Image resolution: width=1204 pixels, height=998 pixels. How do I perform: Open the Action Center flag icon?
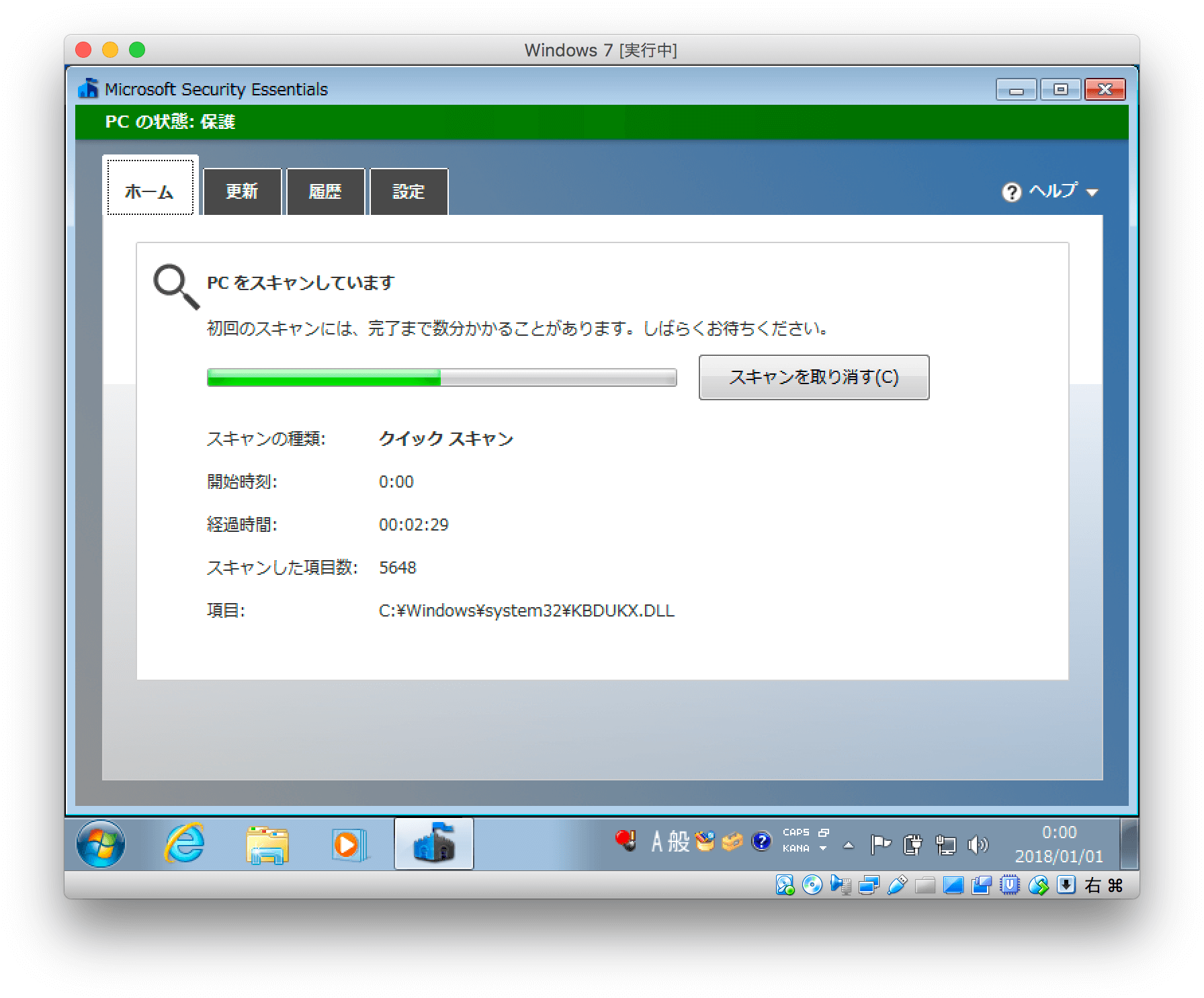[x=880, y=844]
